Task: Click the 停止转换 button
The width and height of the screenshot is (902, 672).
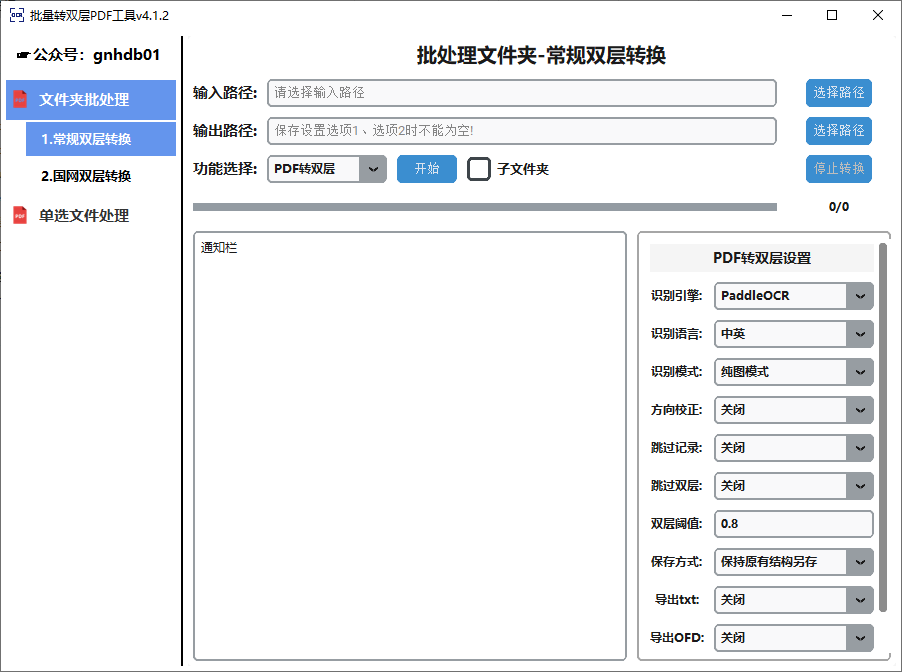Action: click(x=839, y=169)
